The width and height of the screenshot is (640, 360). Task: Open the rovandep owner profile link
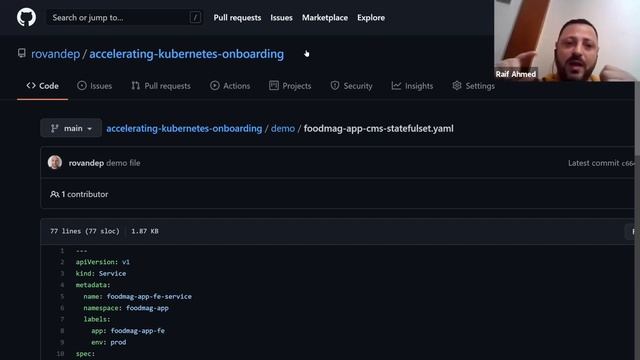(56, 54)
